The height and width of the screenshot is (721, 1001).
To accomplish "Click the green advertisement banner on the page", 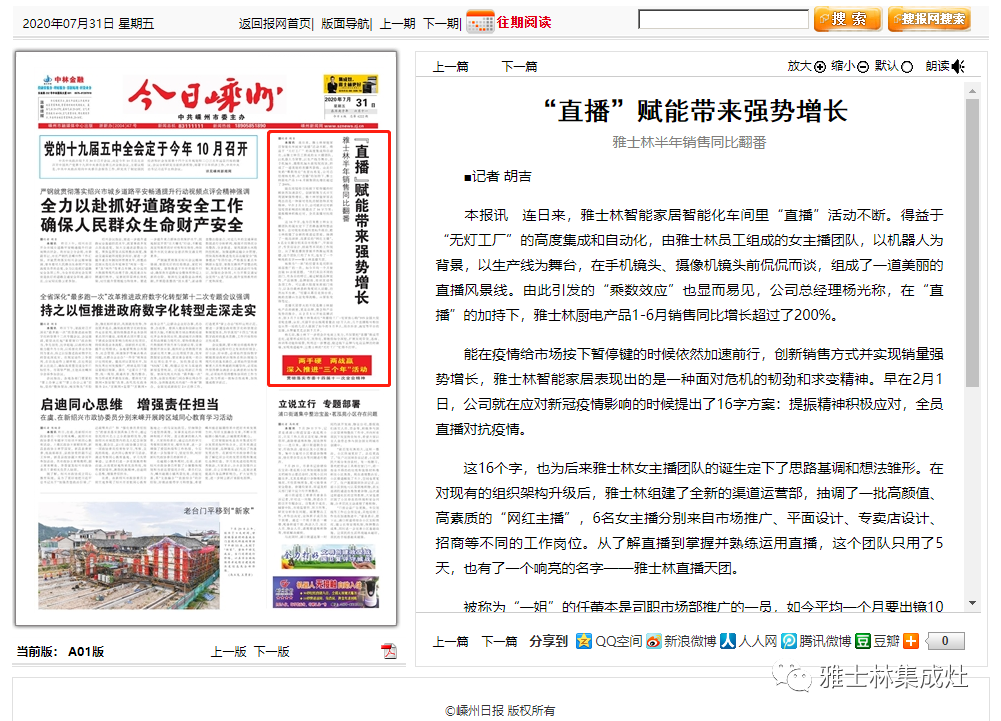I will 328,557.
